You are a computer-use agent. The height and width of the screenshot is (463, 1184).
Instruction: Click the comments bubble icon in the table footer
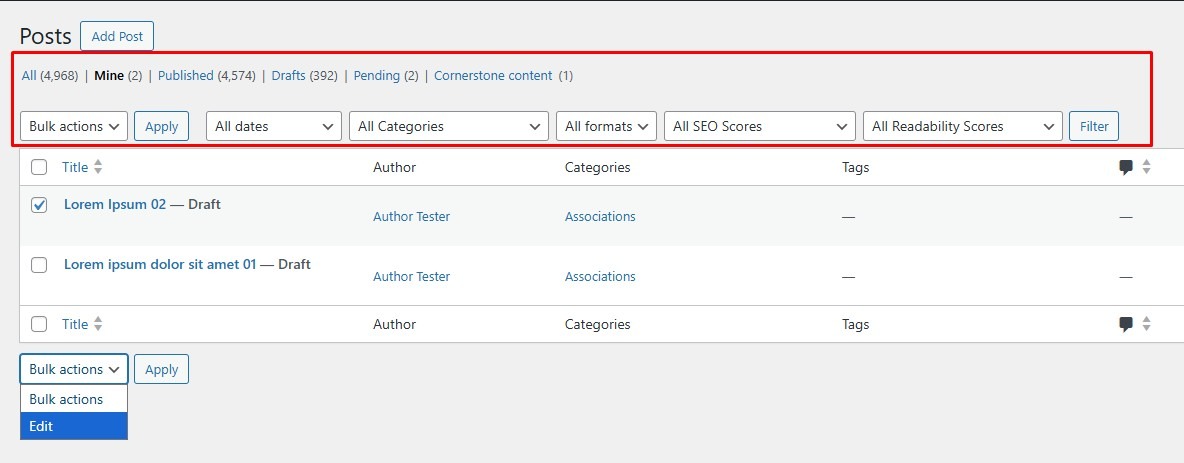pyautogui.click(x=1126, y=325)
